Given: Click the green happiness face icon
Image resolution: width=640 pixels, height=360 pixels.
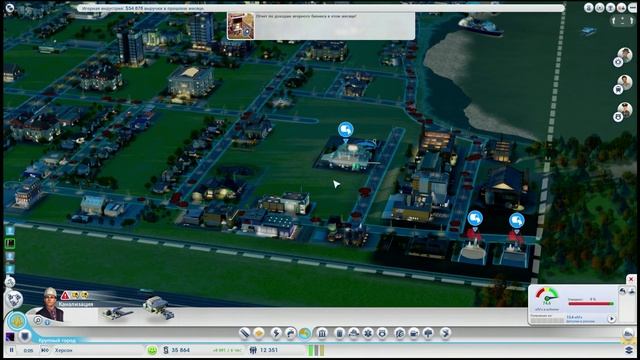Looking at the screenshot, I should (152, 350).
